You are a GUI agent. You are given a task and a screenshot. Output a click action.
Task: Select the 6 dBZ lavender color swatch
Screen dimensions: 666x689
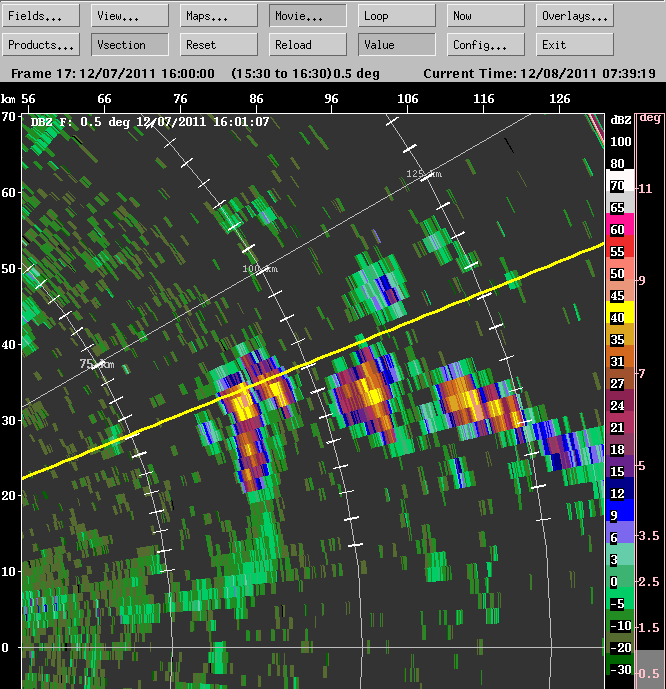tap(620, 532)
